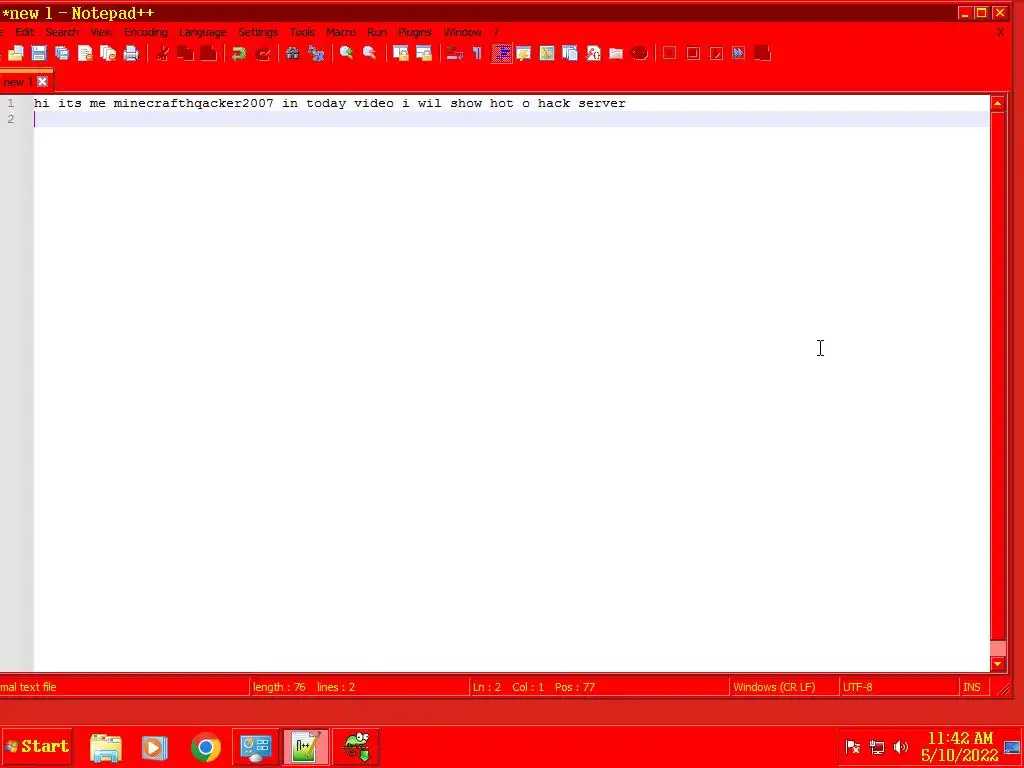Open the Encoding menu
Viewport: 1024px width, 768px height.
point(146,32)
